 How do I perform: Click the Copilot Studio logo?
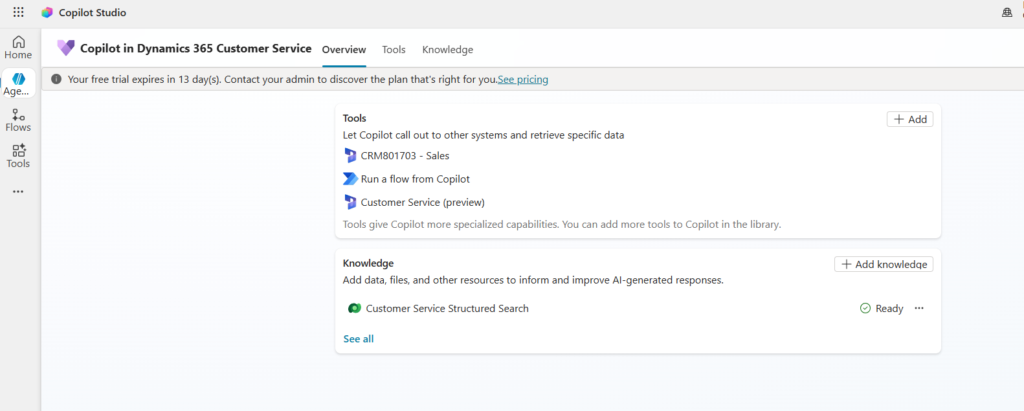click(x=47, y=13)
